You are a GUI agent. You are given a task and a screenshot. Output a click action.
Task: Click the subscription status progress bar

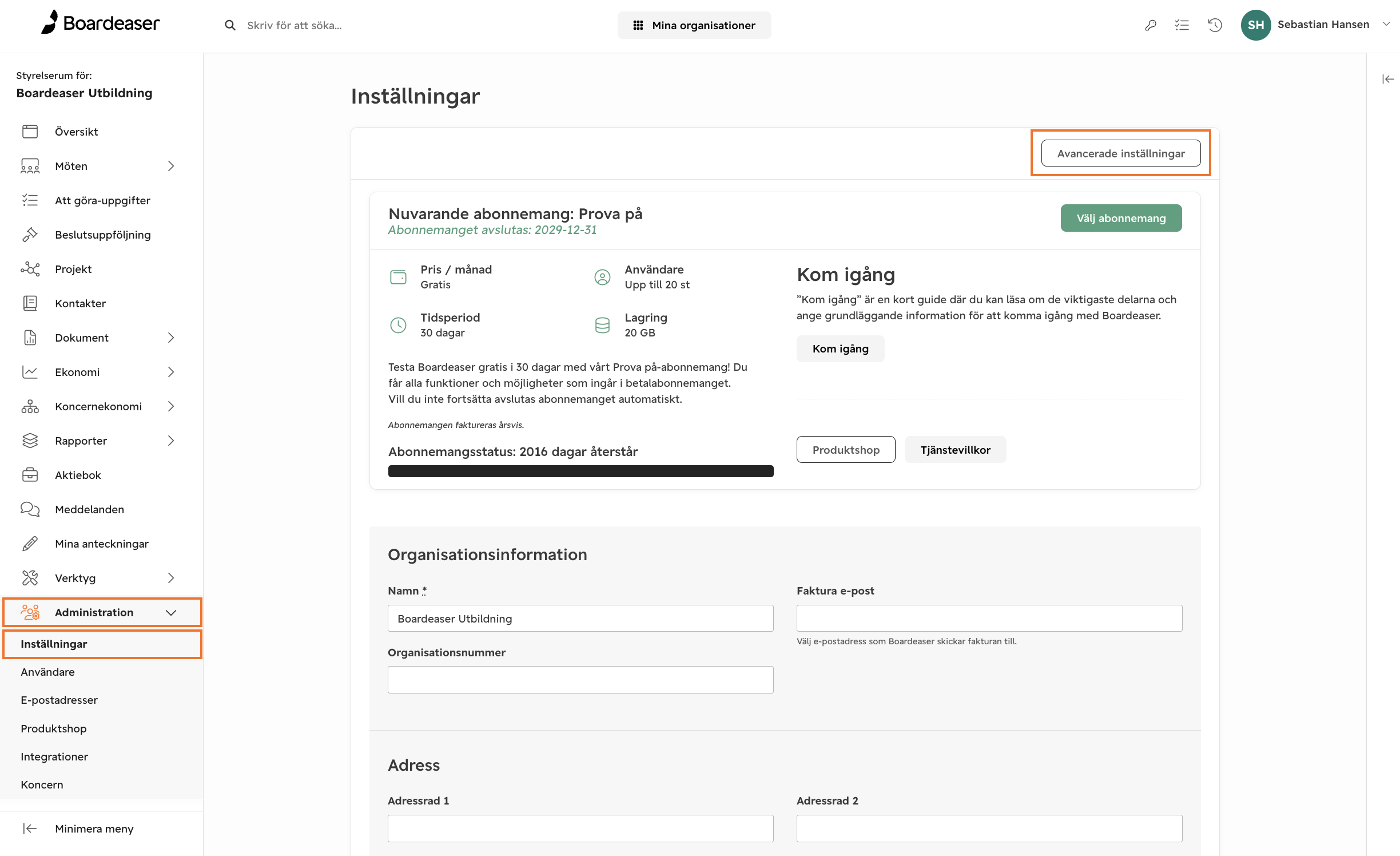coord(580,471)
